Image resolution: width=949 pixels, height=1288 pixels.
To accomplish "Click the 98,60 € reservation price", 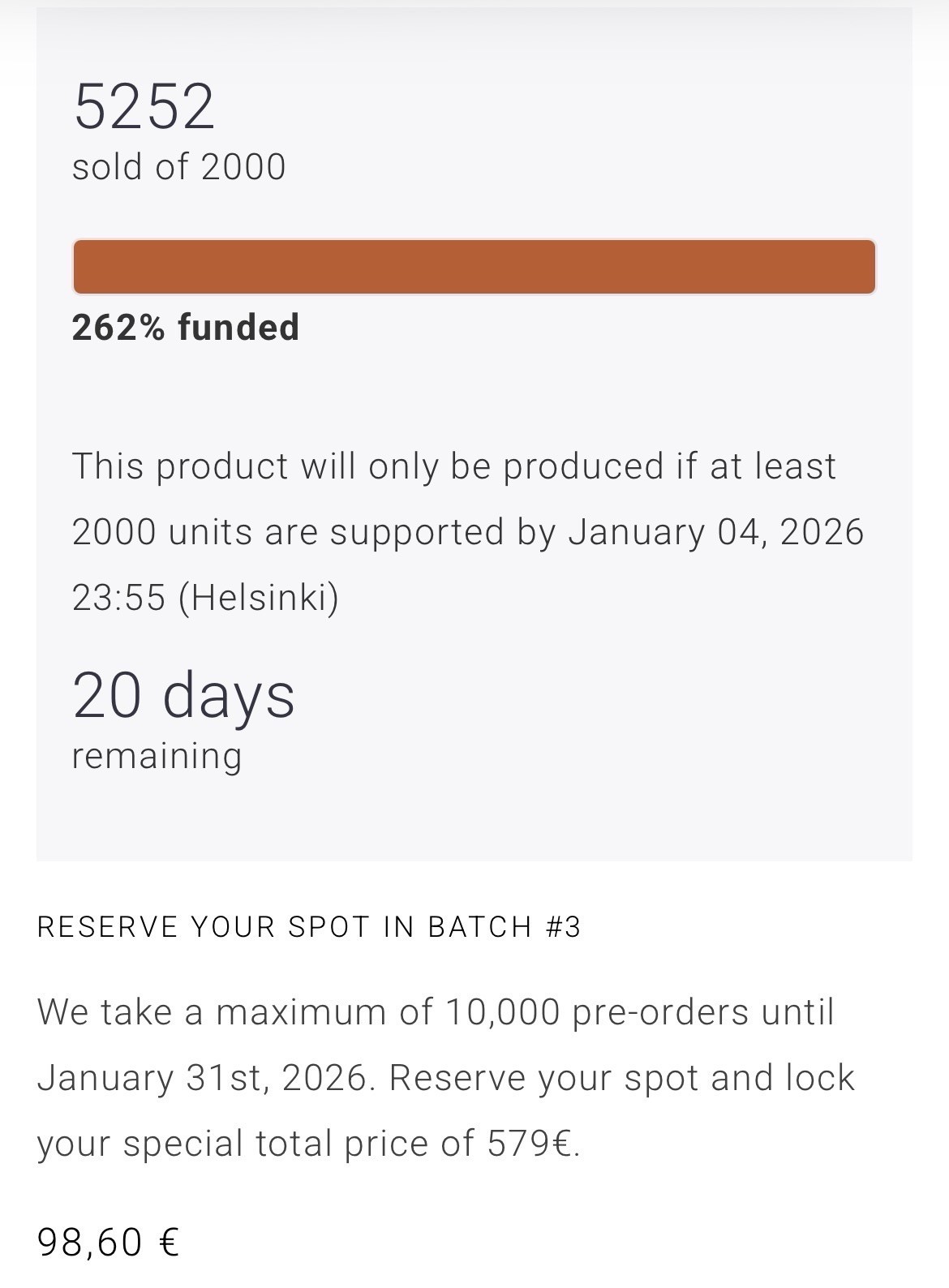I will [x=108, y=1242].
